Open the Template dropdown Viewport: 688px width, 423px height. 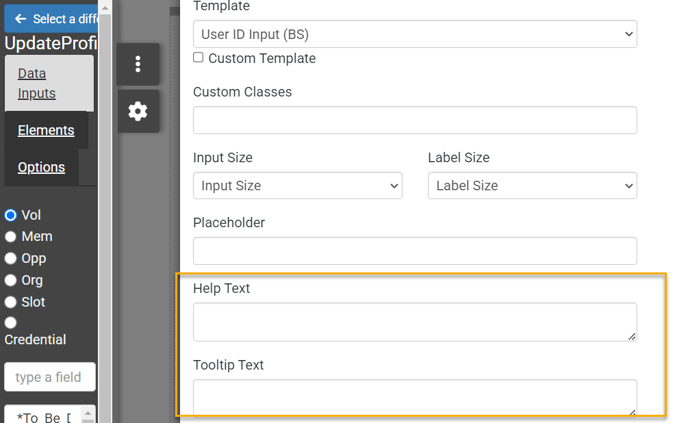pyautogui.click(x=414, y=34)
